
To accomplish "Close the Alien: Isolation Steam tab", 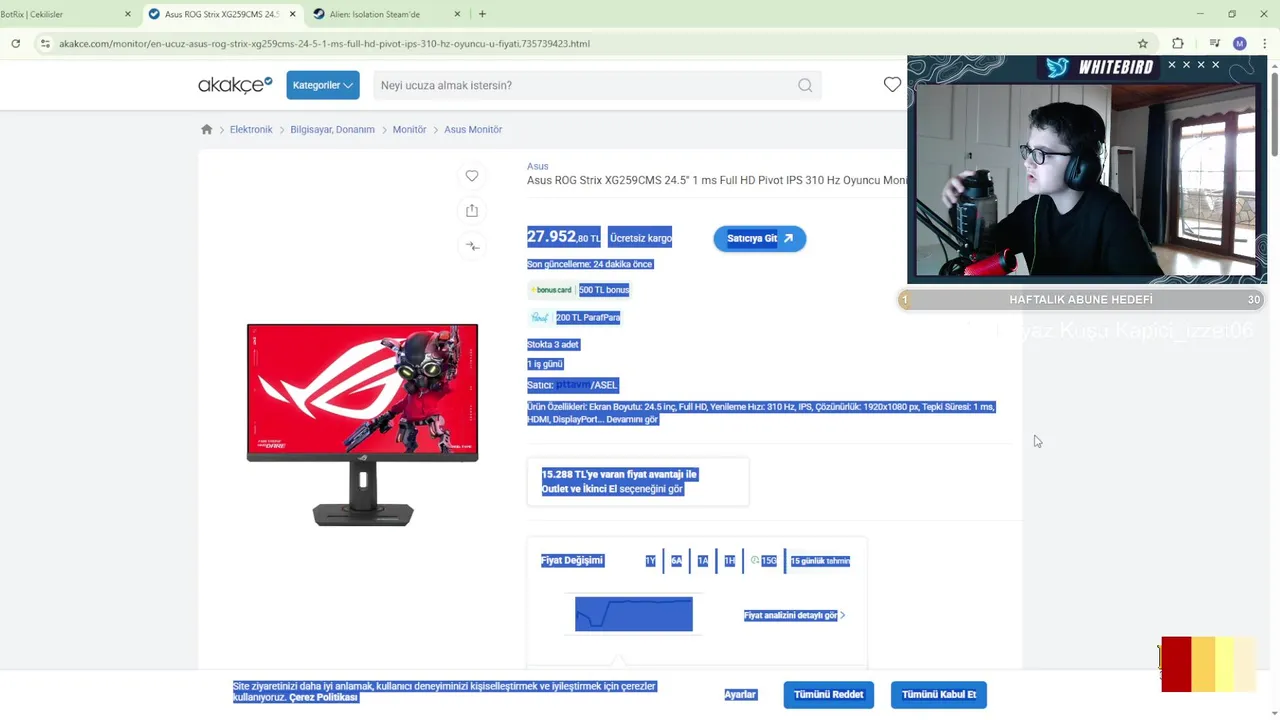I will 458,14.
